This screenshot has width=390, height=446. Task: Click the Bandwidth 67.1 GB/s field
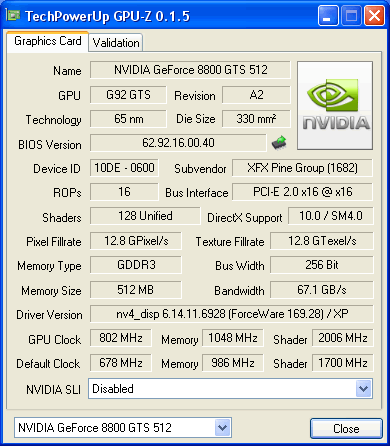coord(322,290)
